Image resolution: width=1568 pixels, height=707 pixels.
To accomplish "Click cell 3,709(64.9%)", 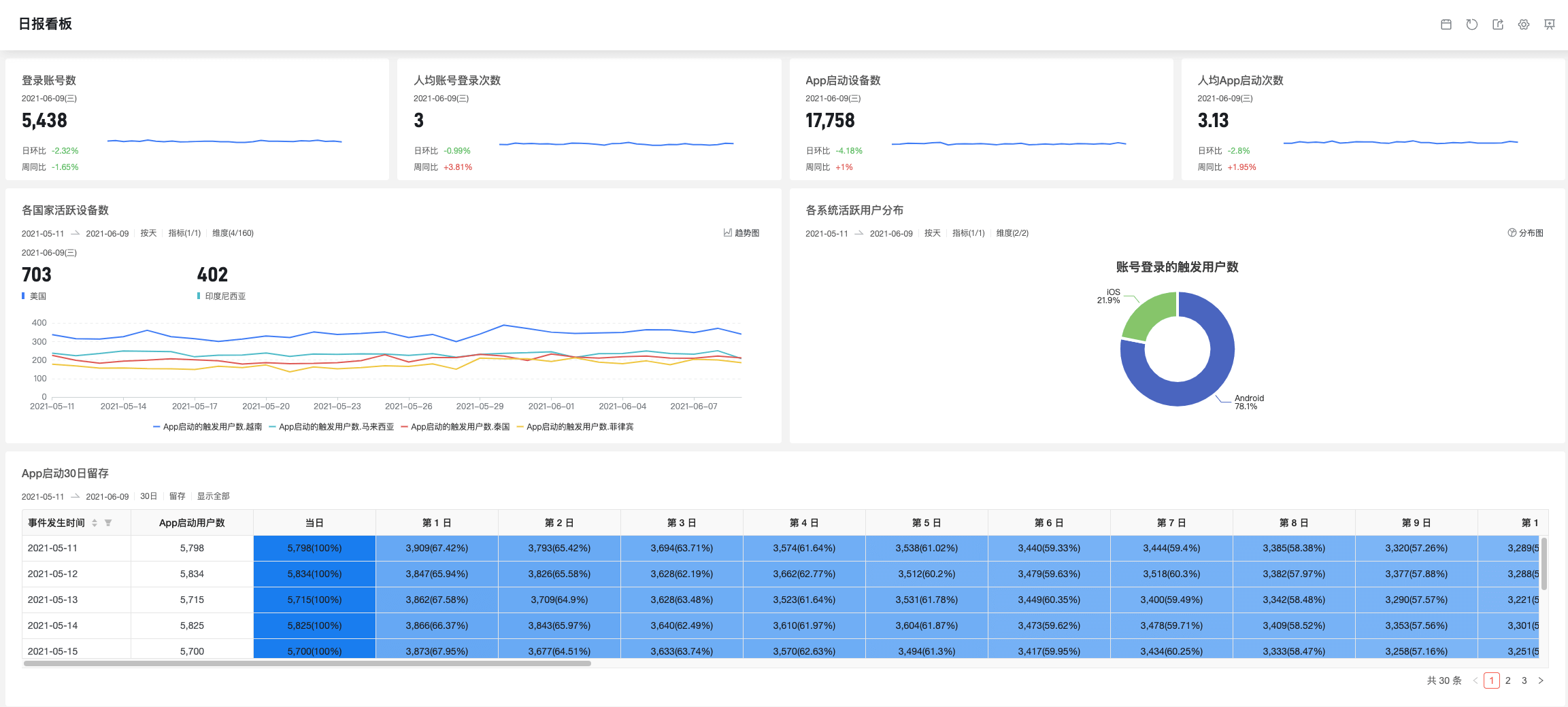I will (x=559, y=600).
